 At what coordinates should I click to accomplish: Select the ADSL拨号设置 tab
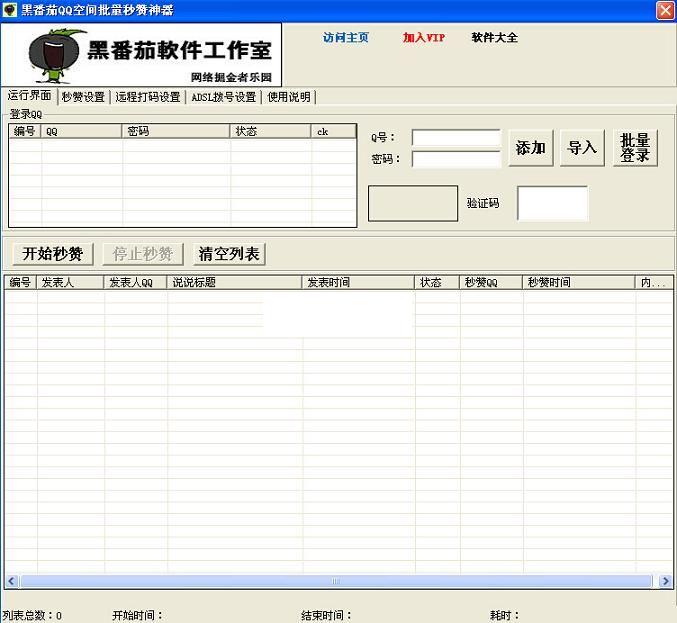click(224, 97)
